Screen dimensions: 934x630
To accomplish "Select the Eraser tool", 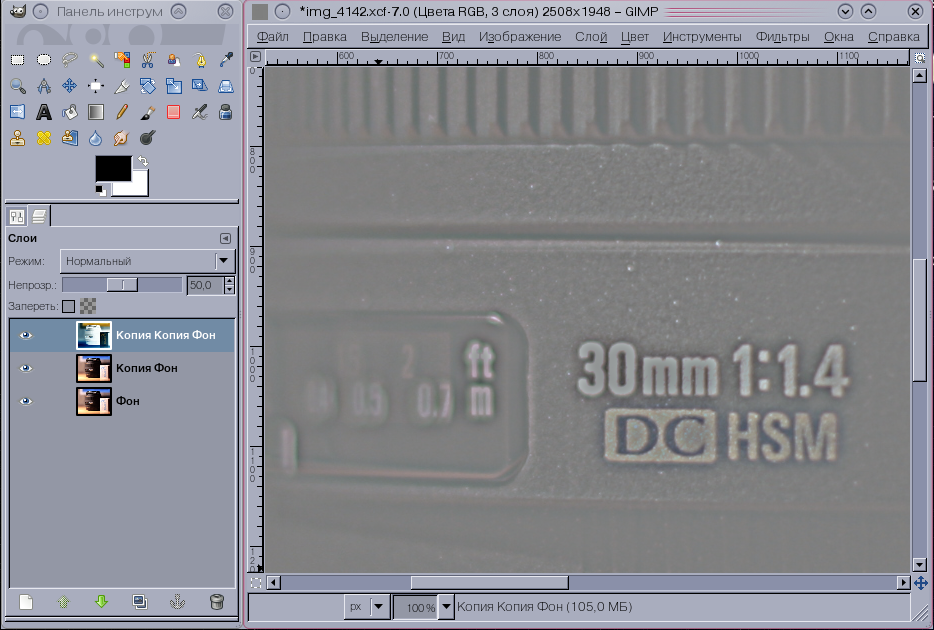I will [174, 112].
